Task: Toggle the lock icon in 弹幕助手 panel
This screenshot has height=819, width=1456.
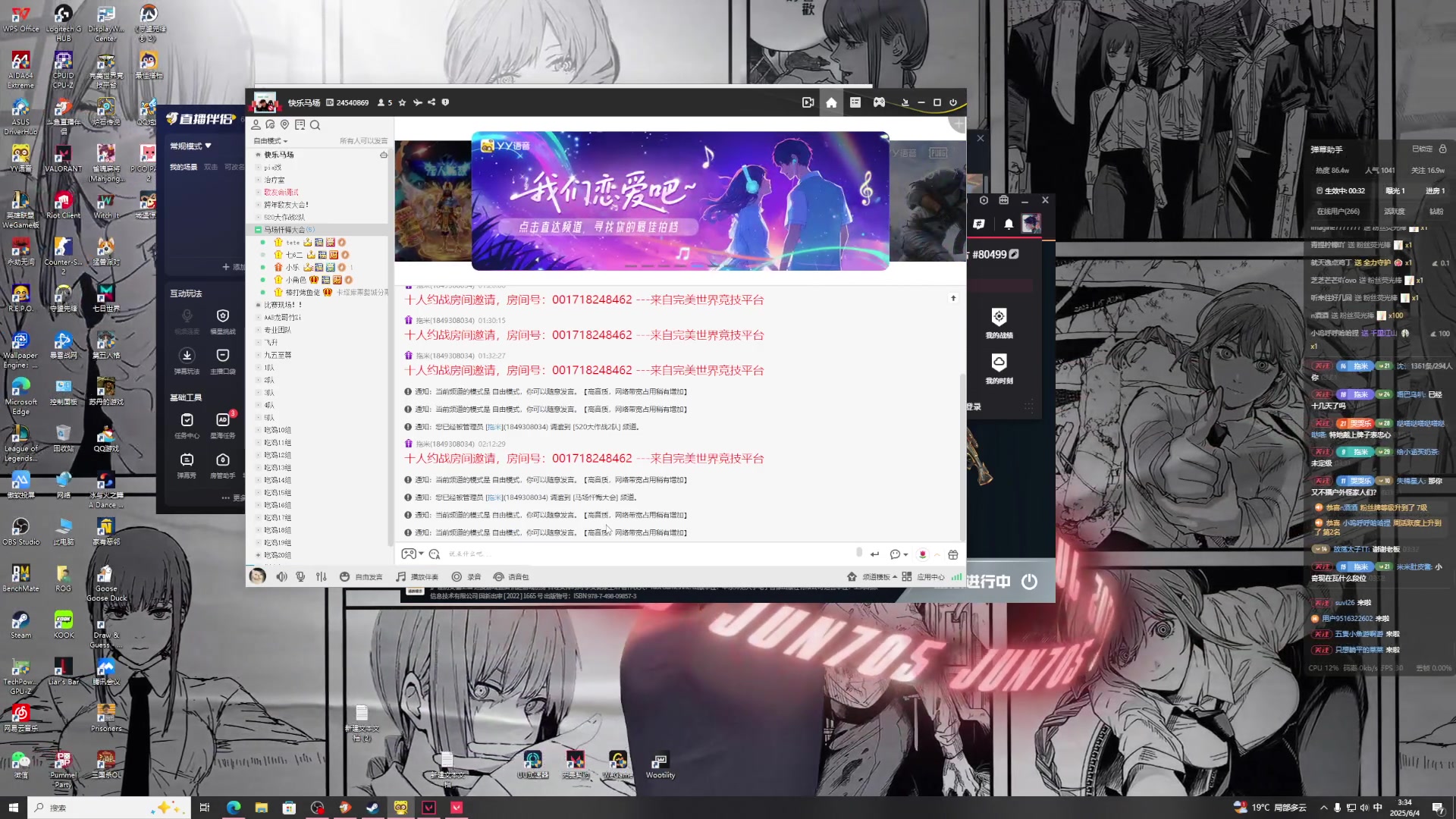Action: pos(1442,149)
